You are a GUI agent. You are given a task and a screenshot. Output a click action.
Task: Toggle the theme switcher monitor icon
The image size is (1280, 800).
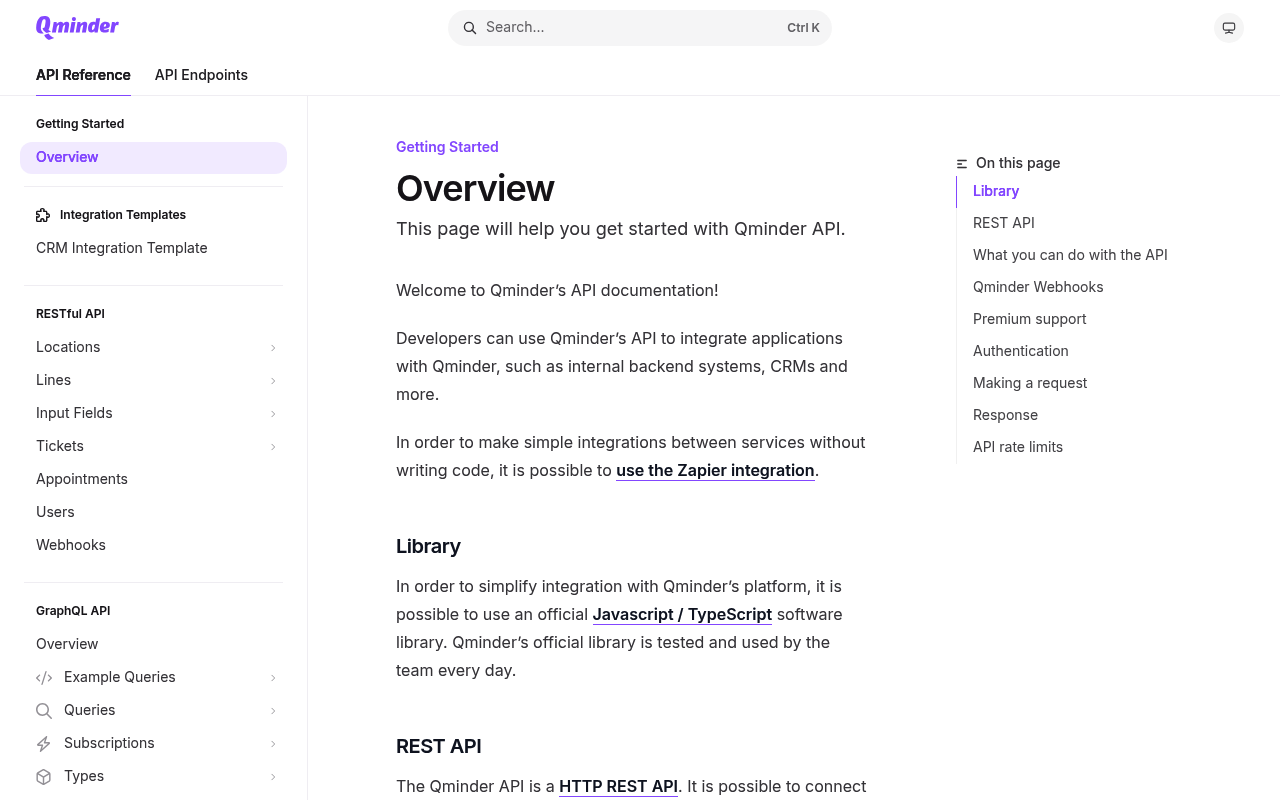pyautogui.click(x=1229, y=28)
